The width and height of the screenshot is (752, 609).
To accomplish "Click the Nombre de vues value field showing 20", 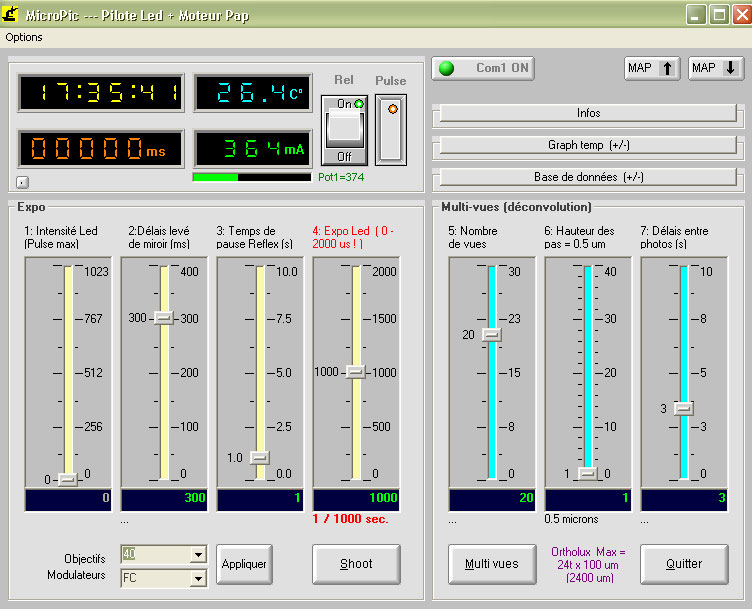I will click(x=492, y=500).
